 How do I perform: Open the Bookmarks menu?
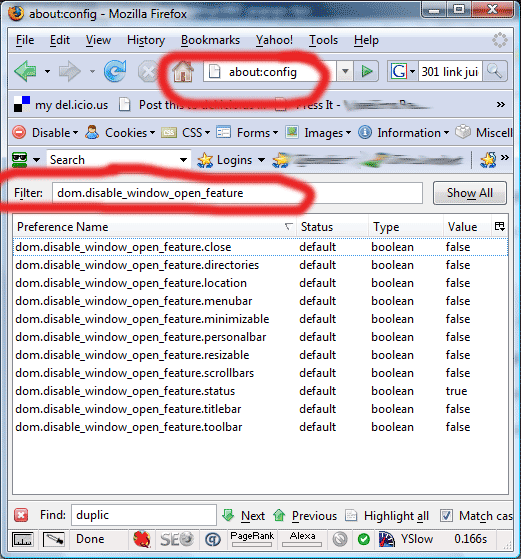pos(210,40)
